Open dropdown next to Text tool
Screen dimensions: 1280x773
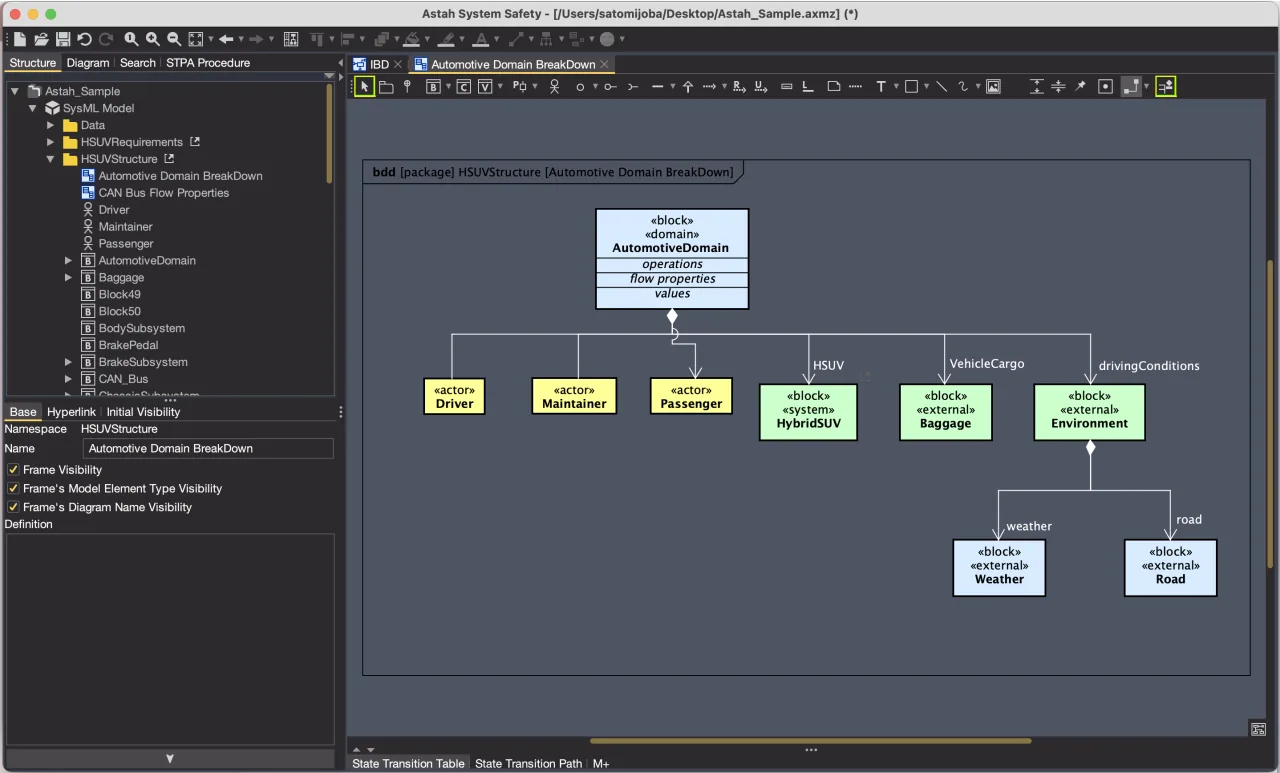point(896,87)
